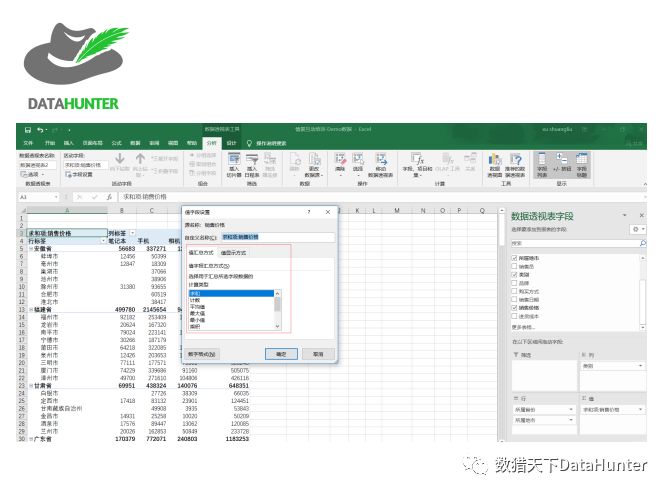Viewport: 668px width, 494px height.
Task: Open the 行标签 filter dropdown
Action: coord(101,241)
